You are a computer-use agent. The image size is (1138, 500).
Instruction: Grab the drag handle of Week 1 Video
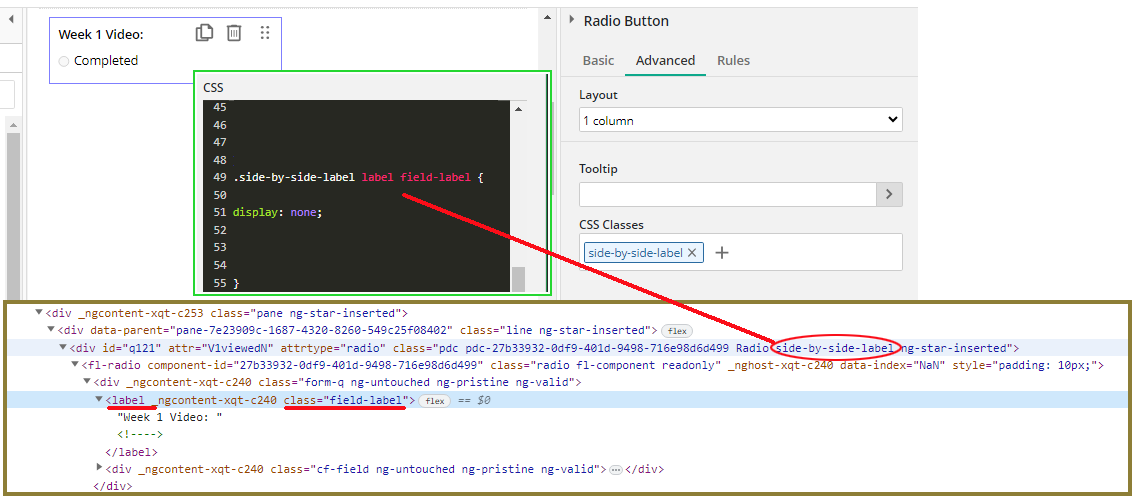[x=265, y=33]
